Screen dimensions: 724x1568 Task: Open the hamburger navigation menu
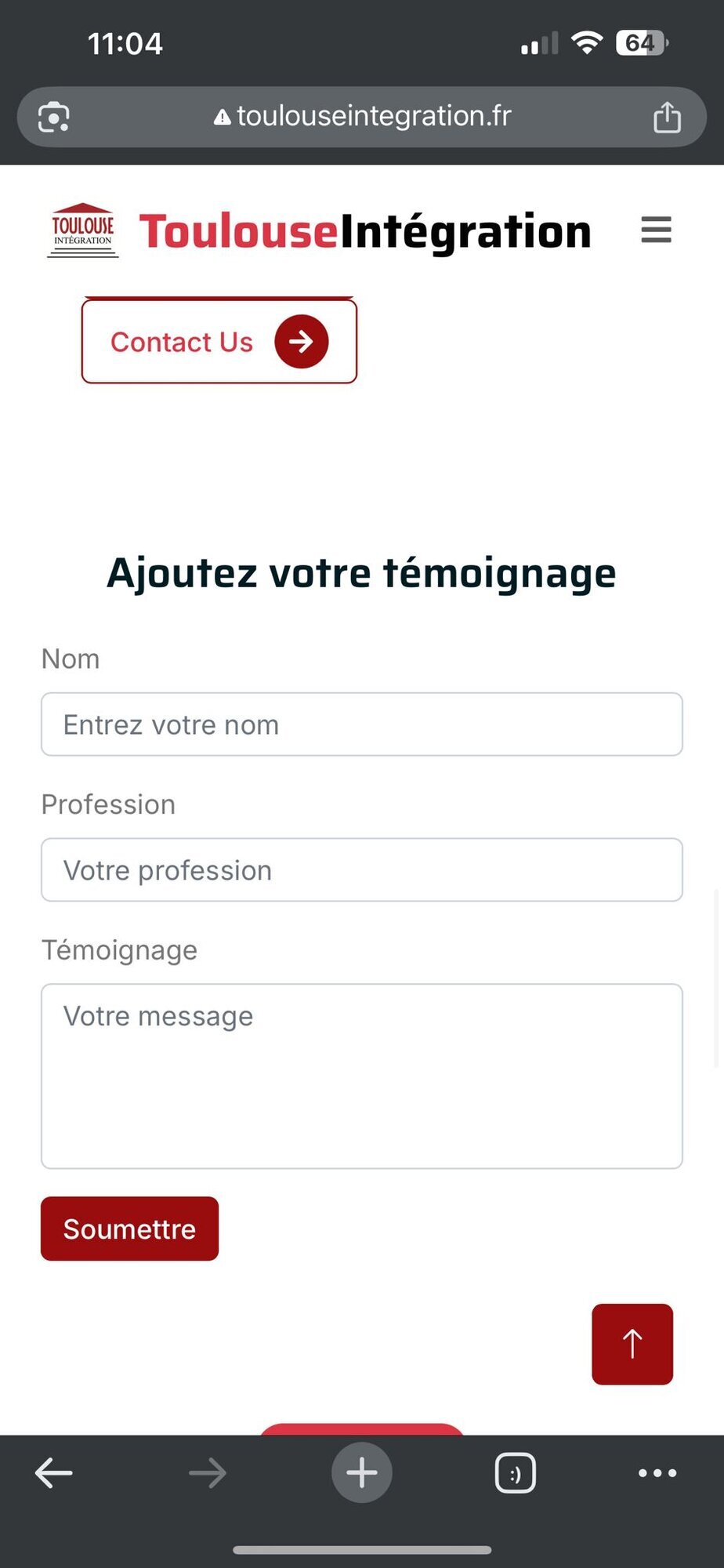pyautogui.click(x=656, y=230)
